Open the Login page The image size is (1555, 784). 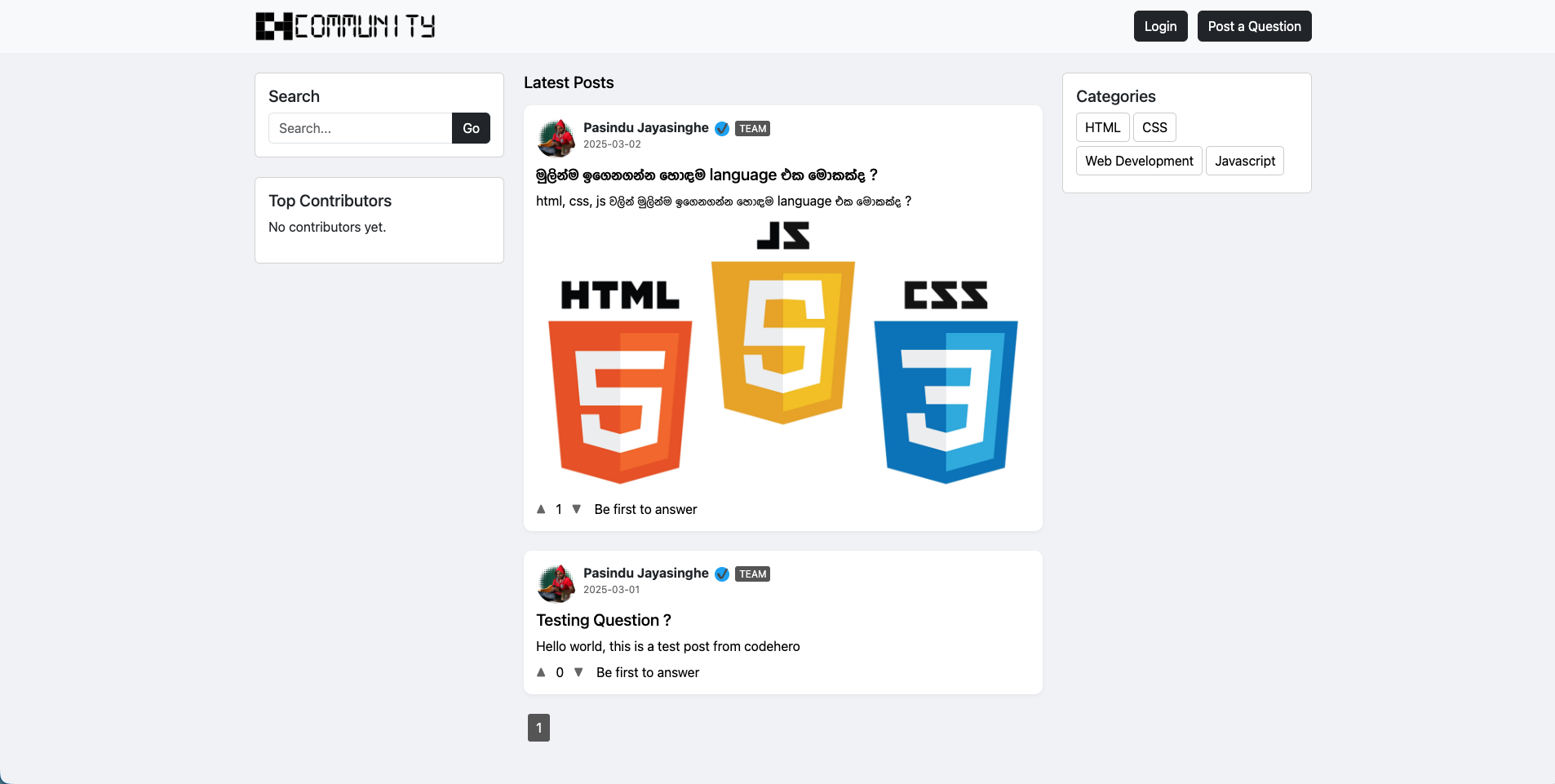click(x=1160, y=26)
